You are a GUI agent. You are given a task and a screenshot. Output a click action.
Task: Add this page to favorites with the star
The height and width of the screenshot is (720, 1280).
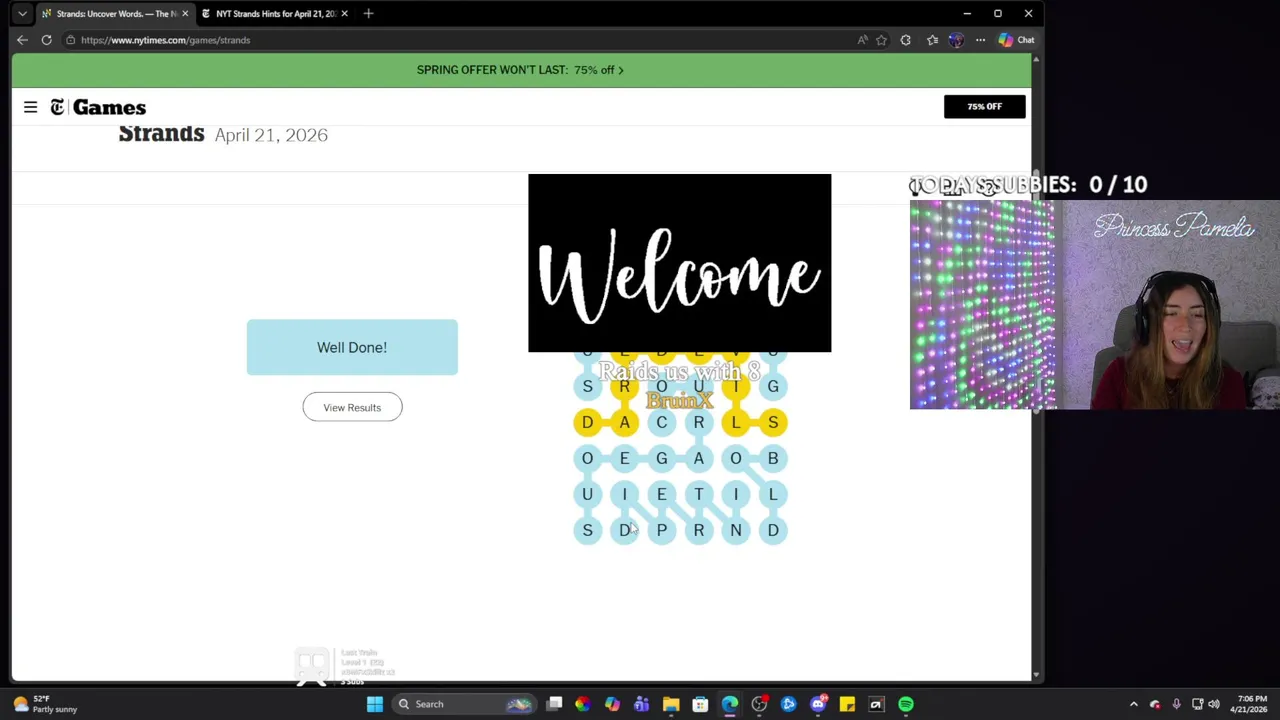click(x=881, y=40)
